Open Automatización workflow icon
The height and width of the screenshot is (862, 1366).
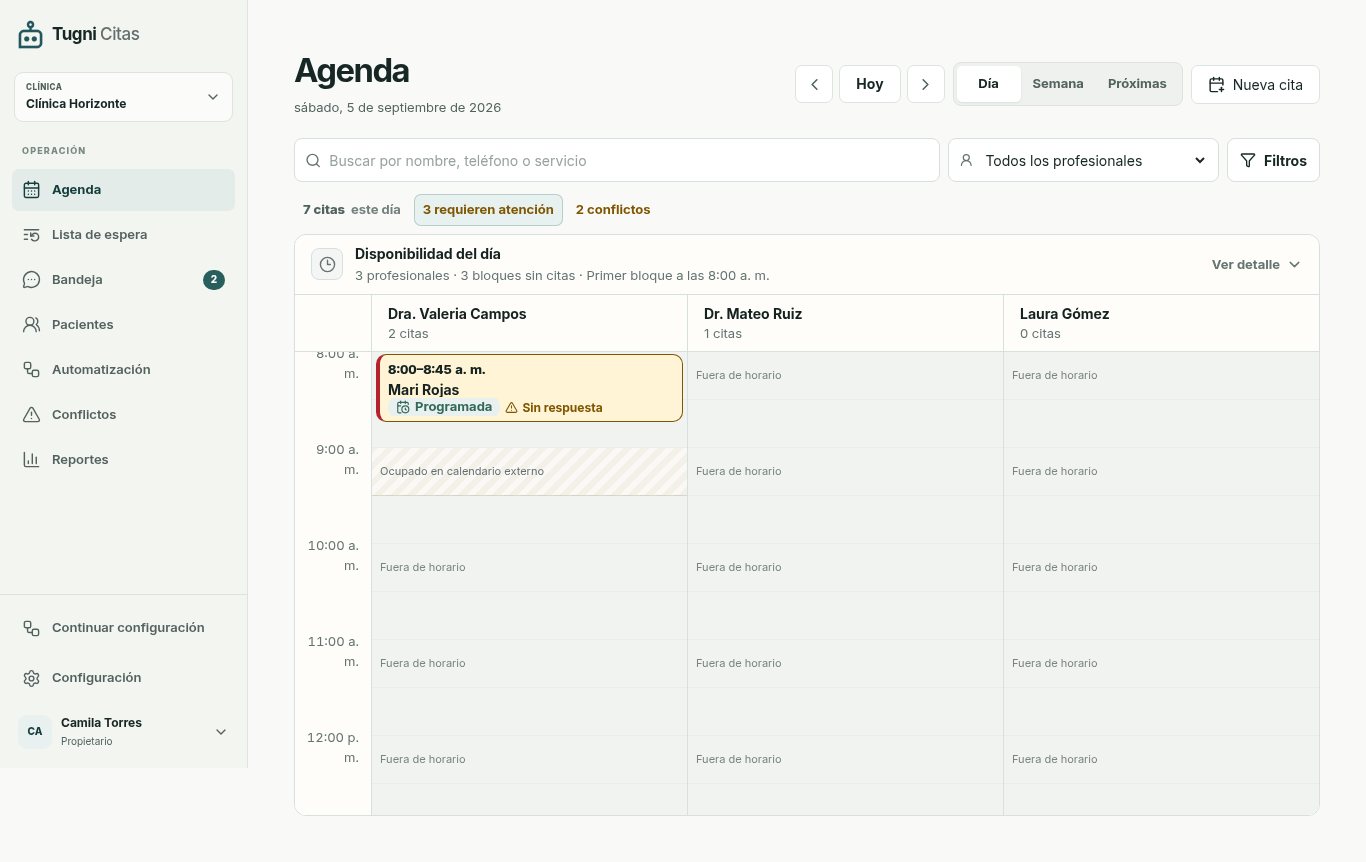tap(31, 370)
